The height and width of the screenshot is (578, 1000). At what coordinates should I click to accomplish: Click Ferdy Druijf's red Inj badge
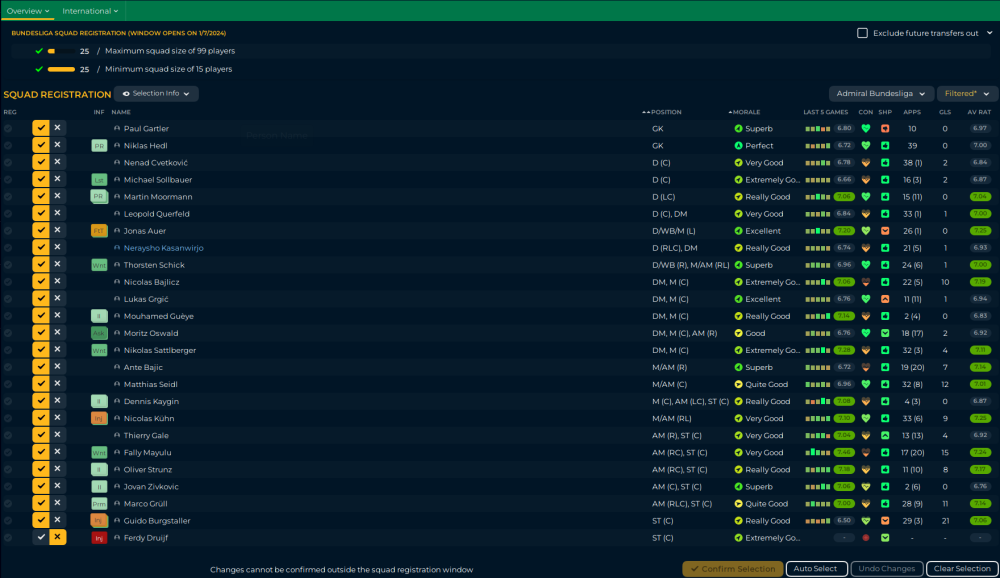(x=99, y=538)
